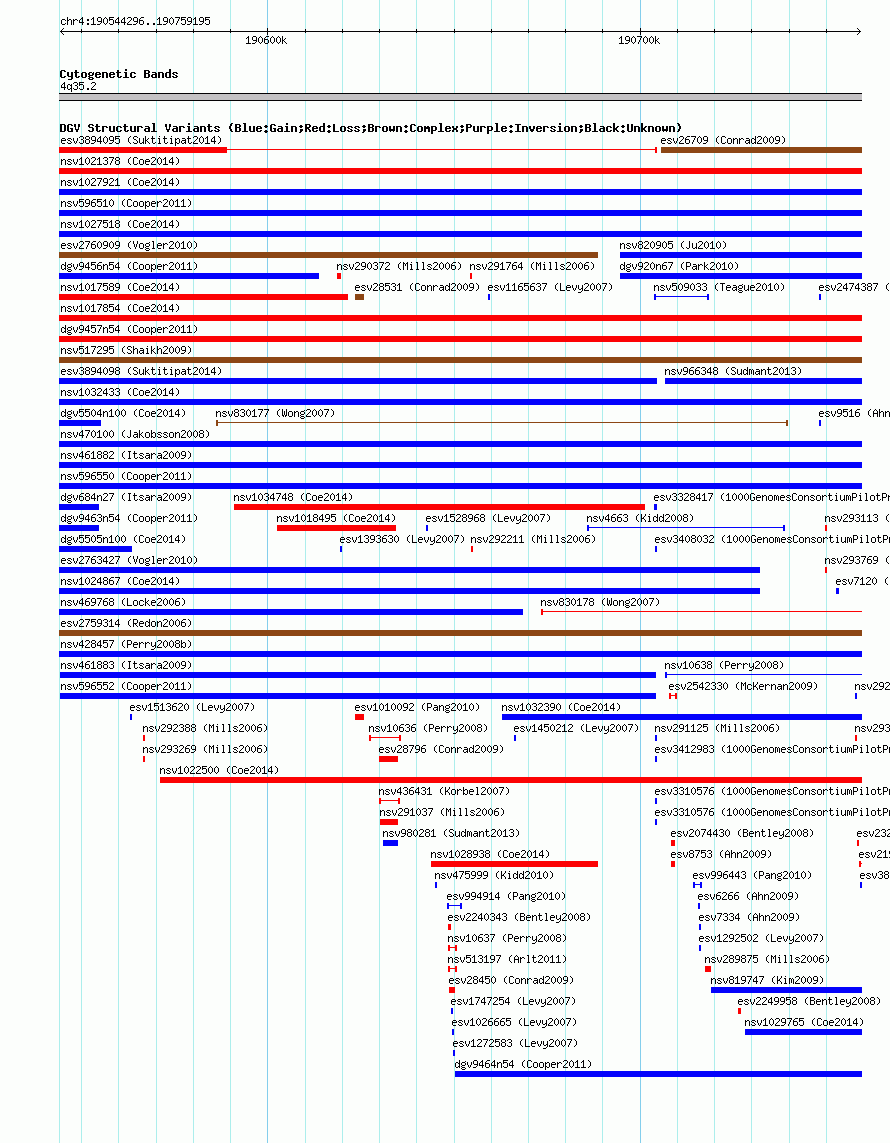
Task: Click nsv1032390 (Coe2014) label
Action: tap(561, 707)
